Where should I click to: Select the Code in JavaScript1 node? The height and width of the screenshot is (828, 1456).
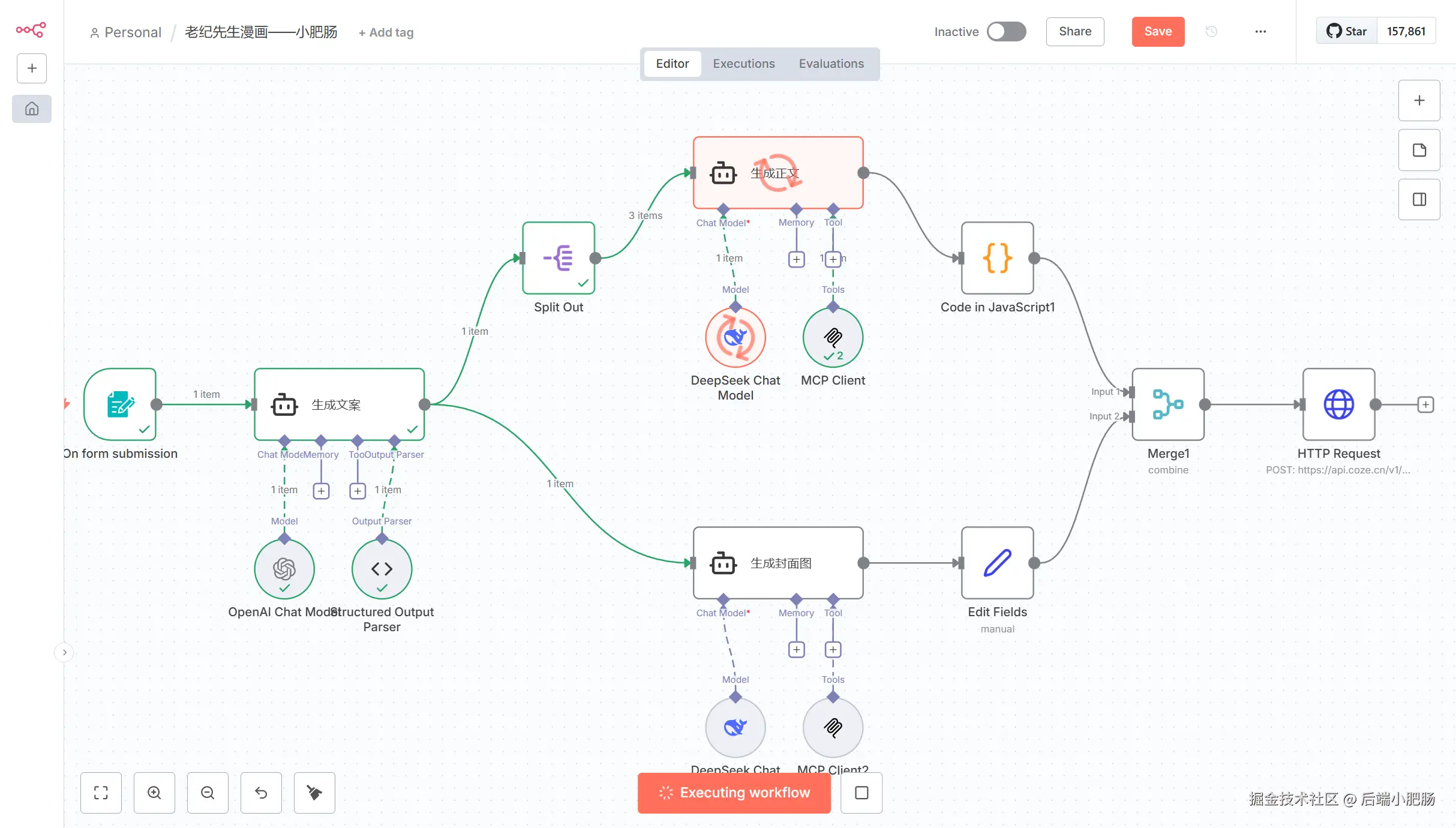[997, 258]
